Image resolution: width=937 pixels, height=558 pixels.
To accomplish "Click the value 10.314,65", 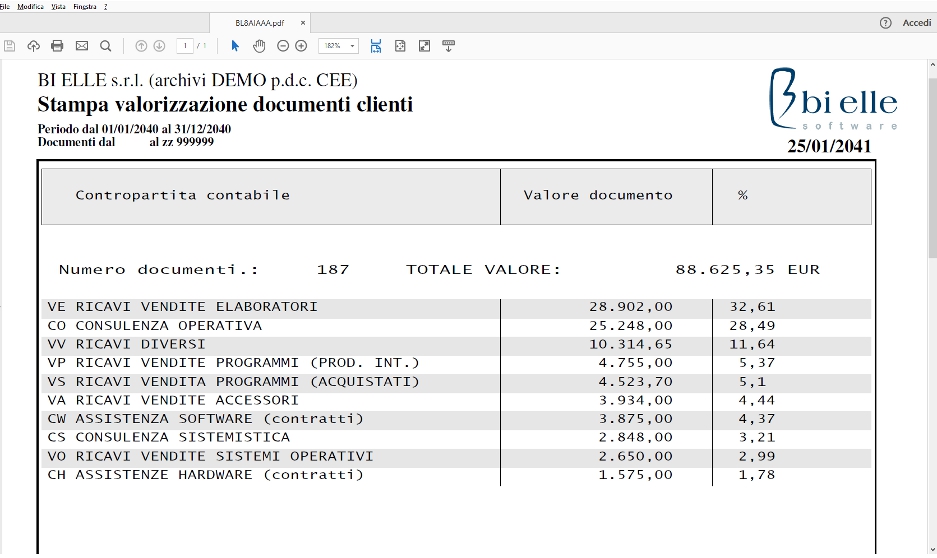I will coord(631,345).
